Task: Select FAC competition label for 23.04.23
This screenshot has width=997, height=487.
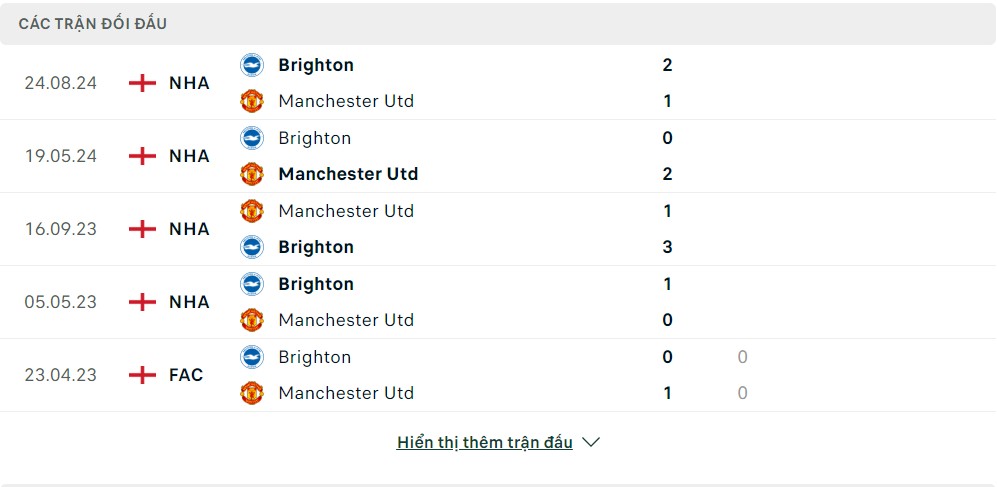Action: click(186, 375)
